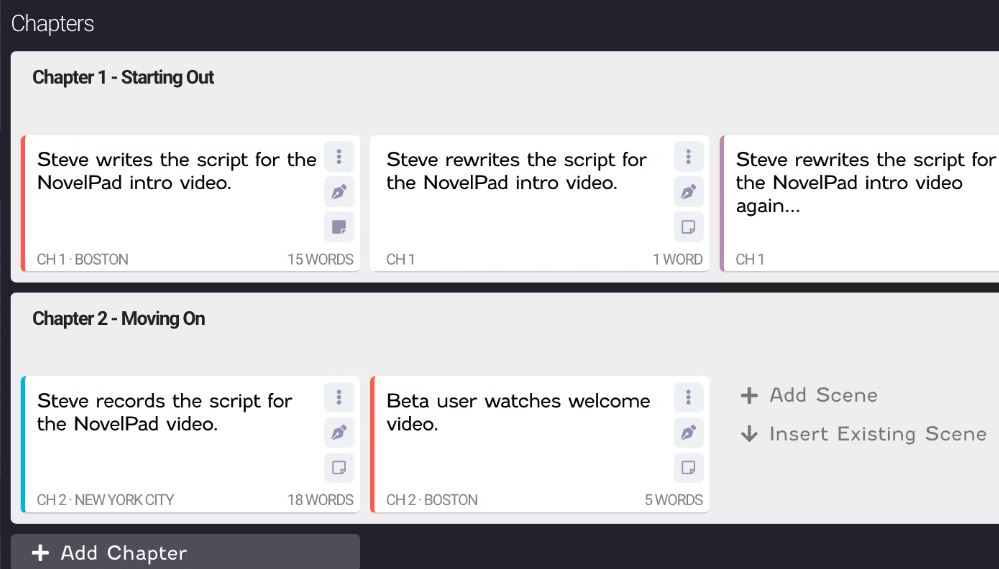The height and width of the screenshot is (569, 999).
Task: Click the Add Chapter button
Action: [x=185, y=553]
